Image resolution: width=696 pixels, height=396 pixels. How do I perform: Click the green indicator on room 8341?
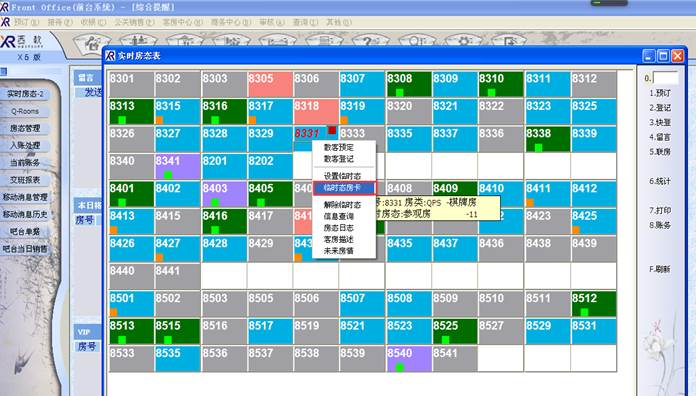click(168, 174)
